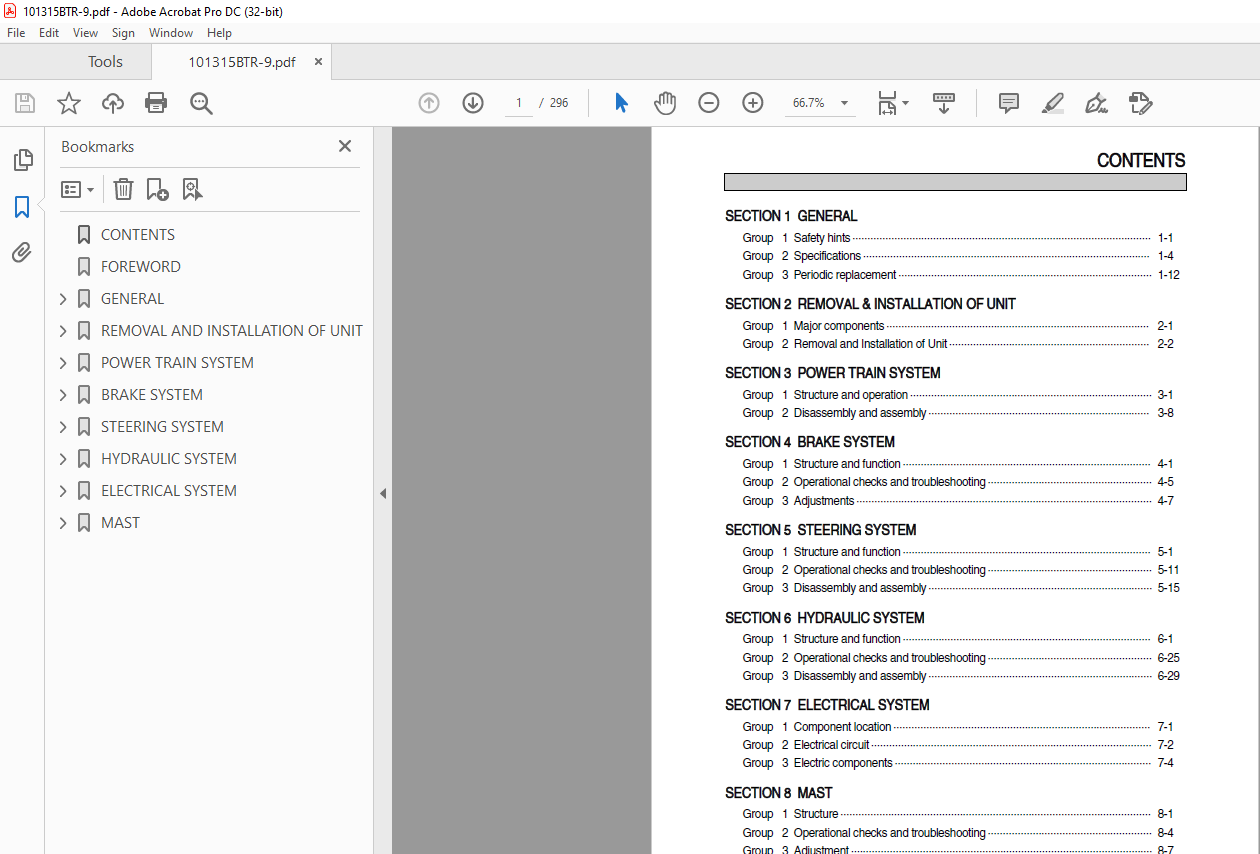Open the File menu
This screenshot has width=1260, height=854.
click(x=16, y=33)
